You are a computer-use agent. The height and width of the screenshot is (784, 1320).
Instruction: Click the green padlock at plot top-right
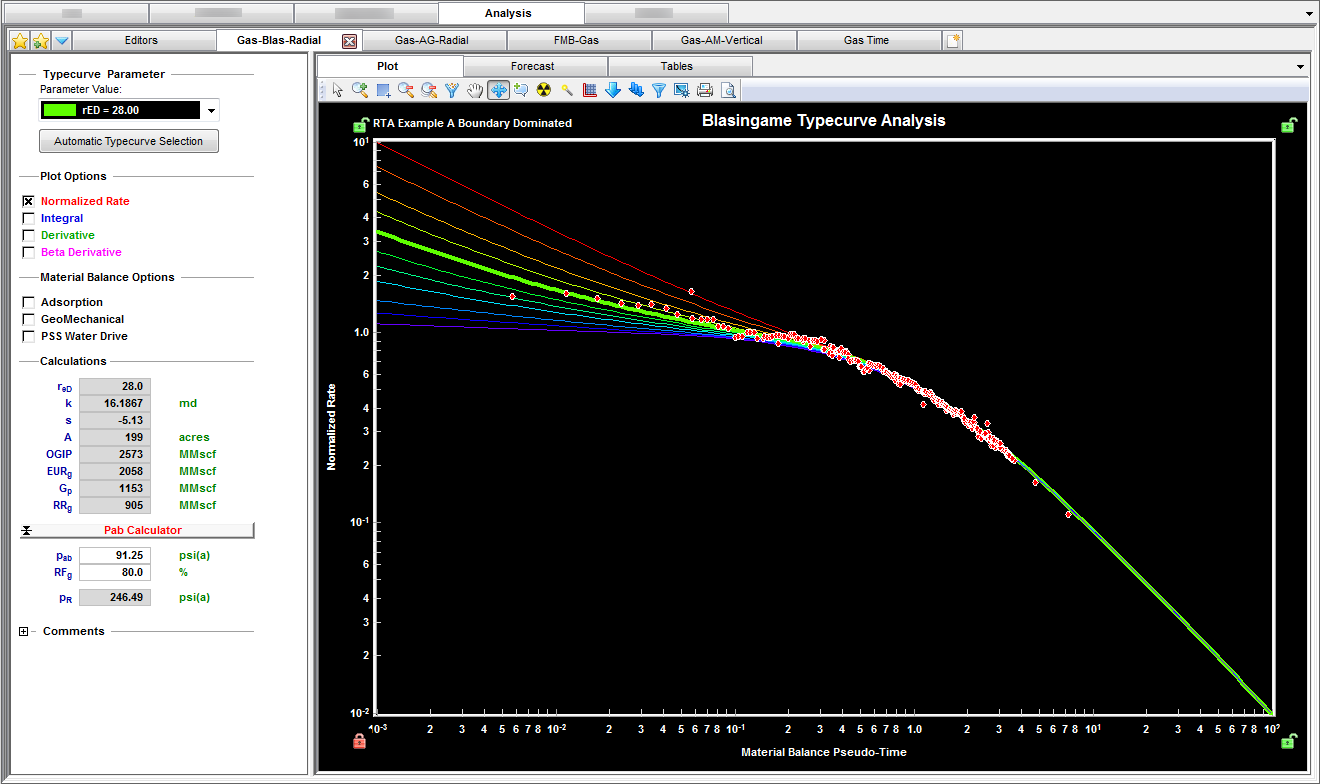[x=1290, y=125]
